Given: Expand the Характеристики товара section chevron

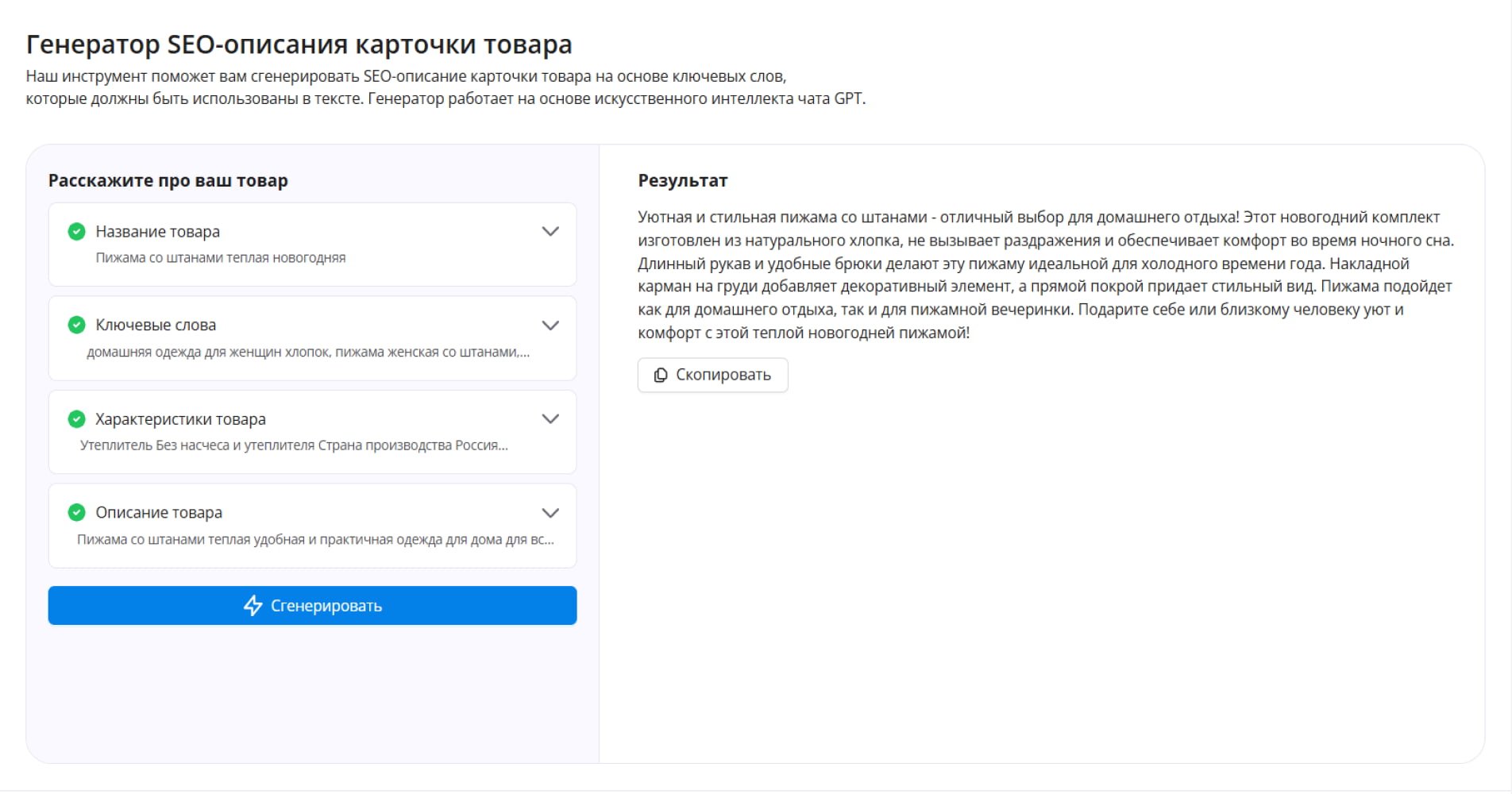Looking at the screenshot, I should [550, 419].
